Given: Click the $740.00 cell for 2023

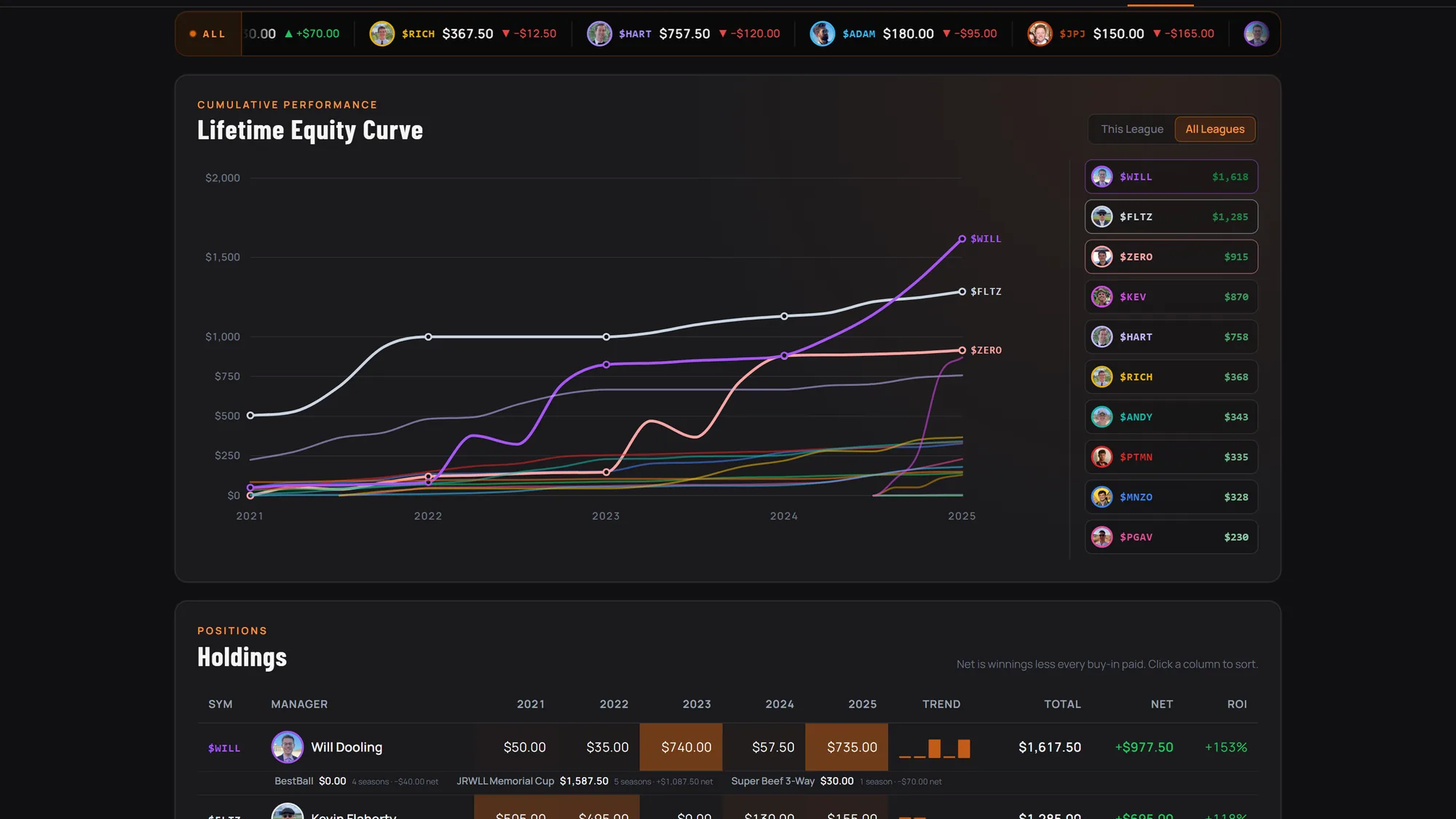Looking at the screenshot, I should [681, 747].
